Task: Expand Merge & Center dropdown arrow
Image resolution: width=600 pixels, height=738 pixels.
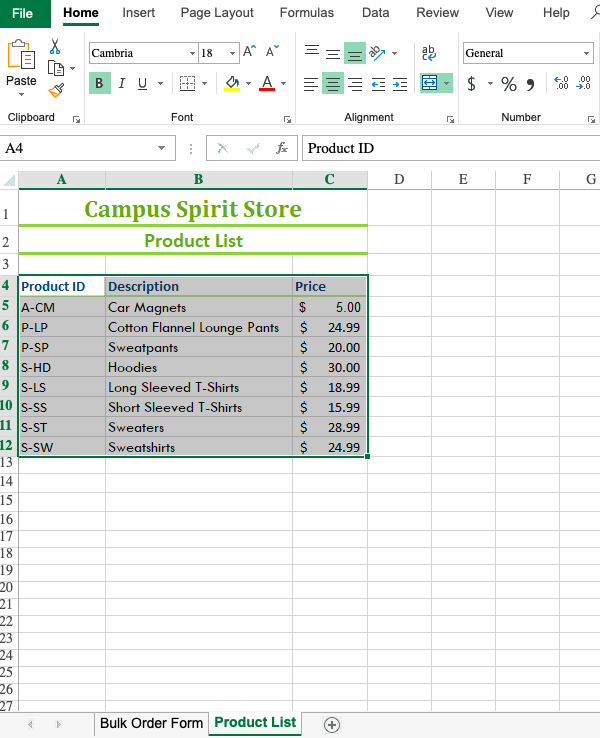Action: point(446,83)
